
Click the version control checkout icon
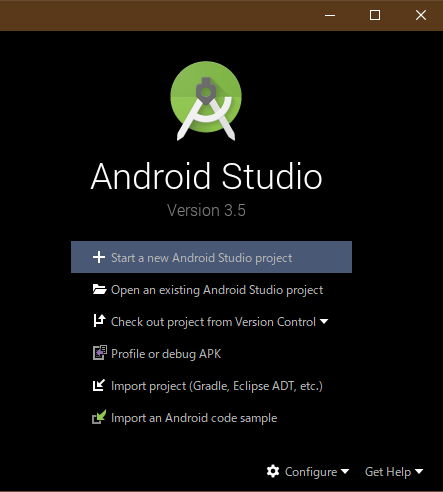99,321
